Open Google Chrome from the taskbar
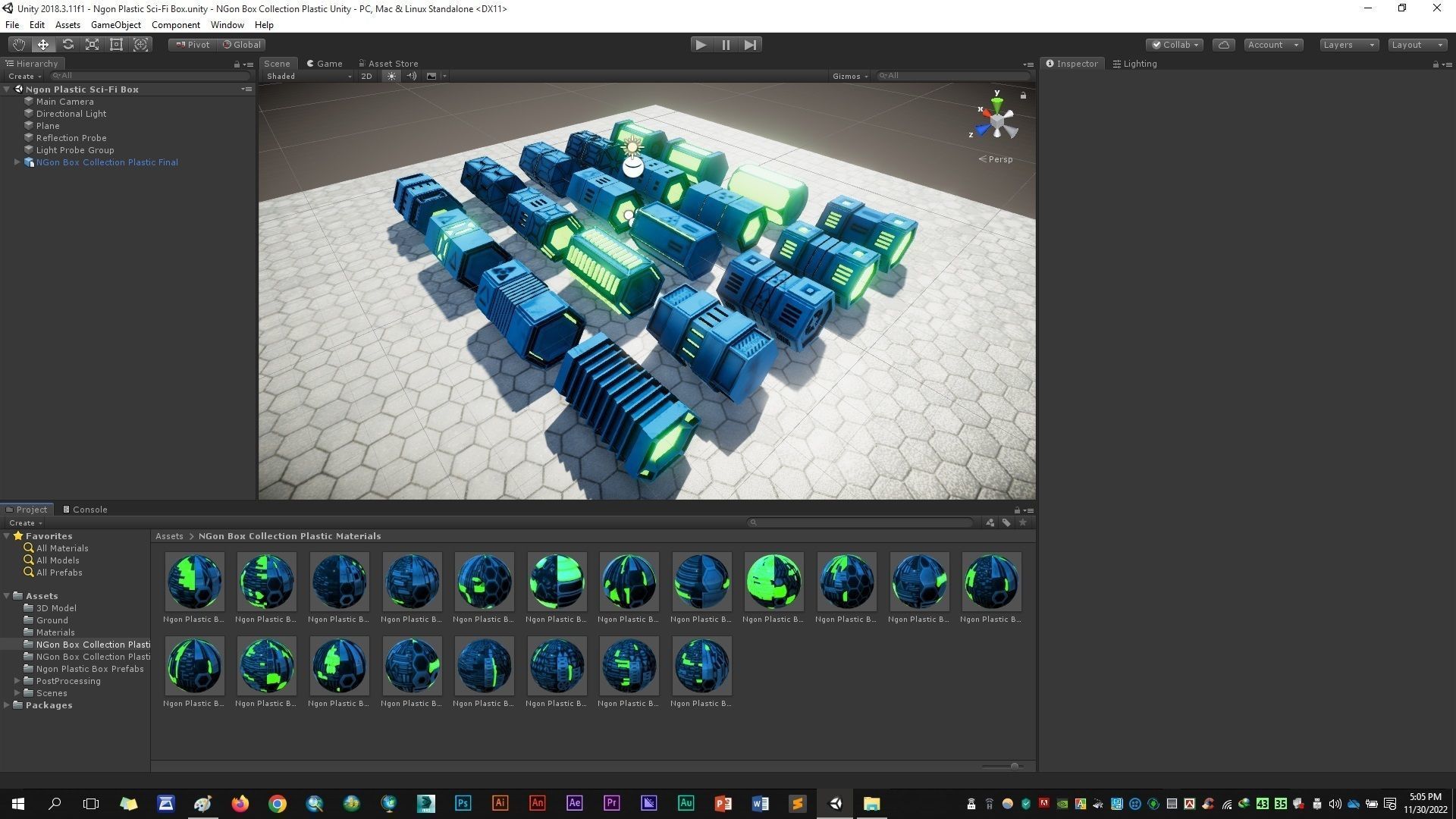Viewport: 1456px width, 819px height. [x=278, y=803]
